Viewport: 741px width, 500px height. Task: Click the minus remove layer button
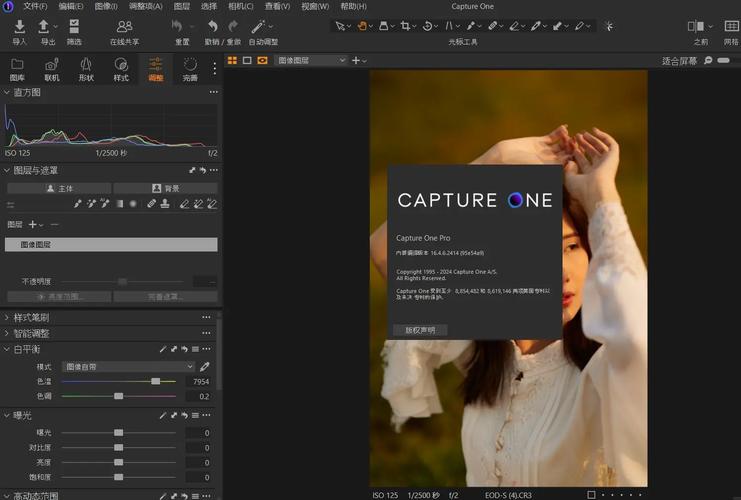55,224
